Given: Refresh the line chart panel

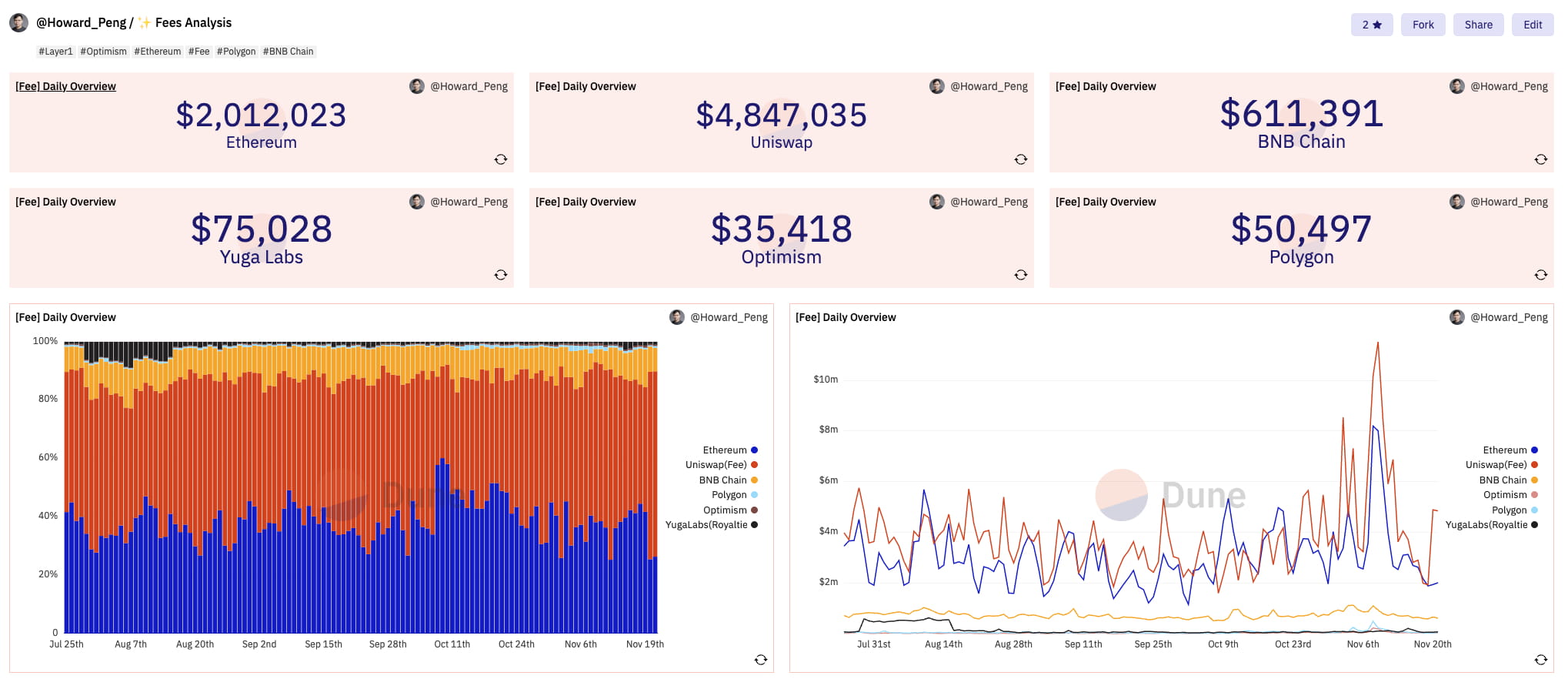Looking at the screenshot, I should (x=1541, y=660).
